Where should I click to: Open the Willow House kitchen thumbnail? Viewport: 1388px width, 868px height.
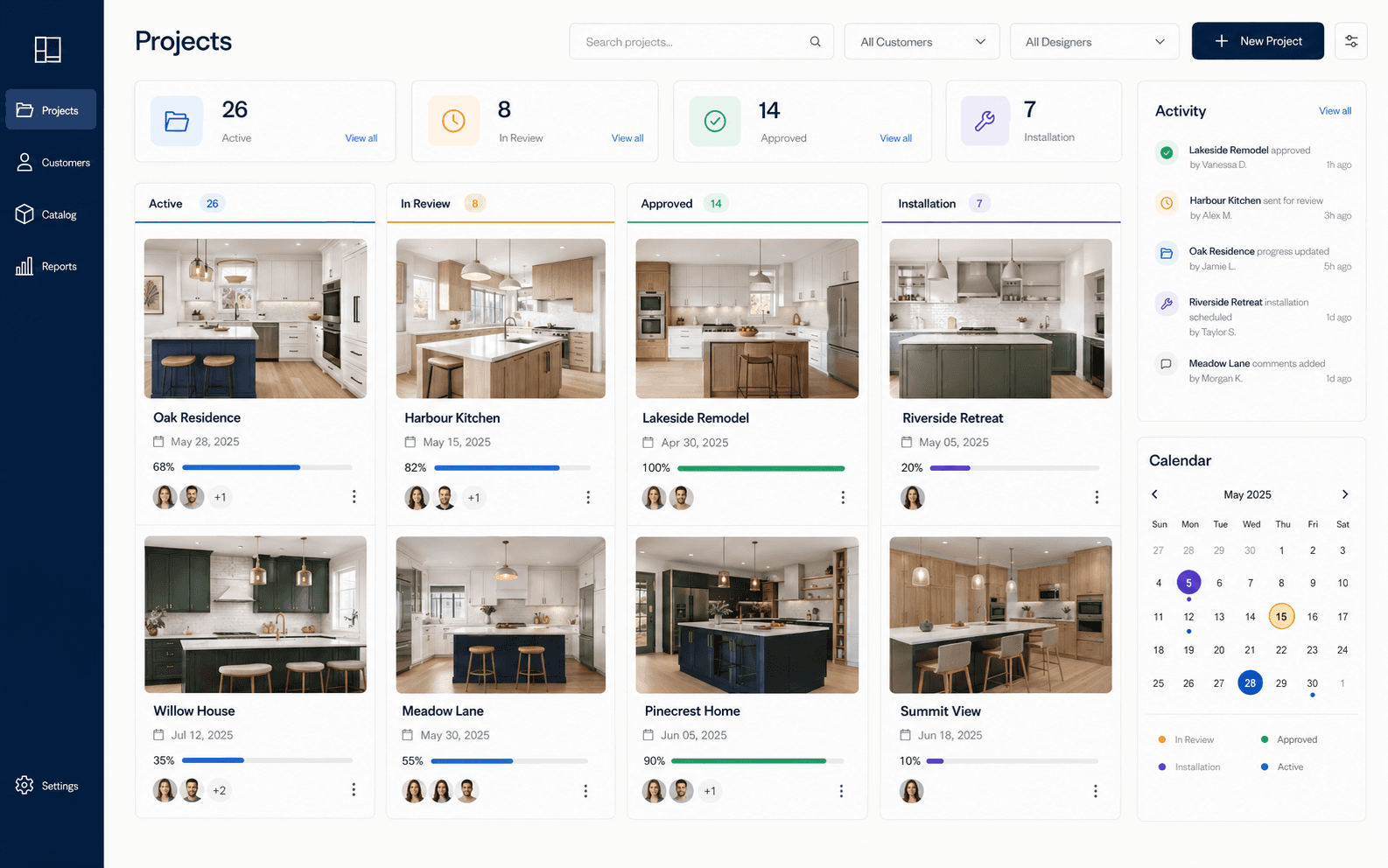coord(256,614)
